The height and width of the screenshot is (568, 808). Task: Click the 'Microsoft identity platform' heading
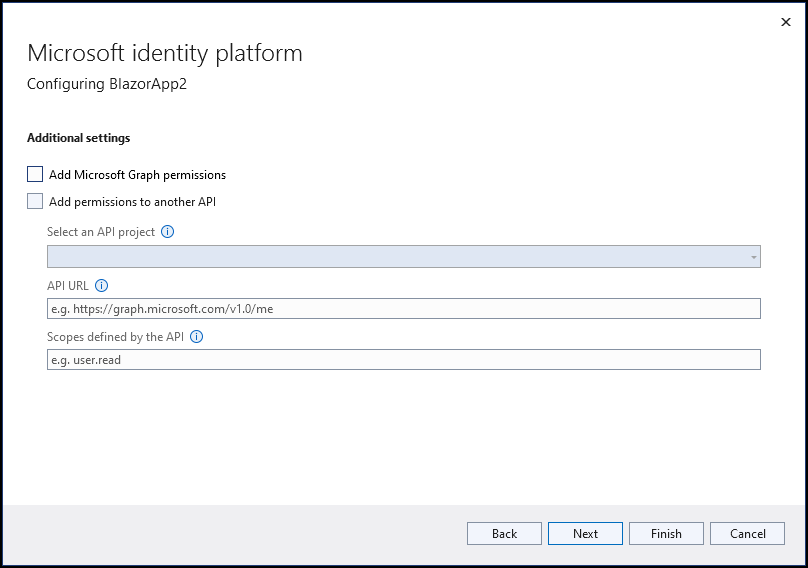(164, 53)
